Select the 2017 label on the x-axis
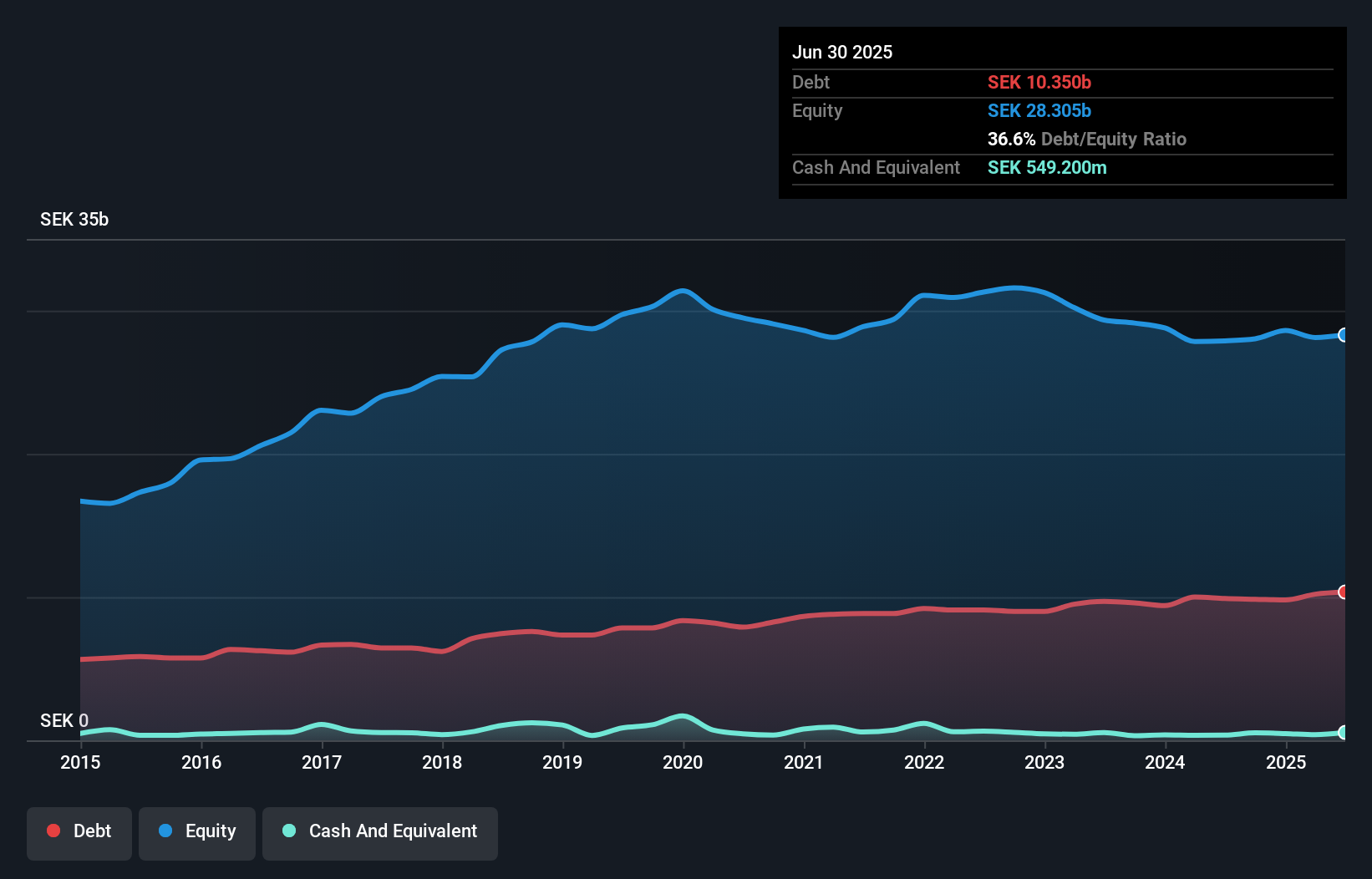Image resolution: width=1372 pixels, height=879 pixels. [x=322, y=762]
